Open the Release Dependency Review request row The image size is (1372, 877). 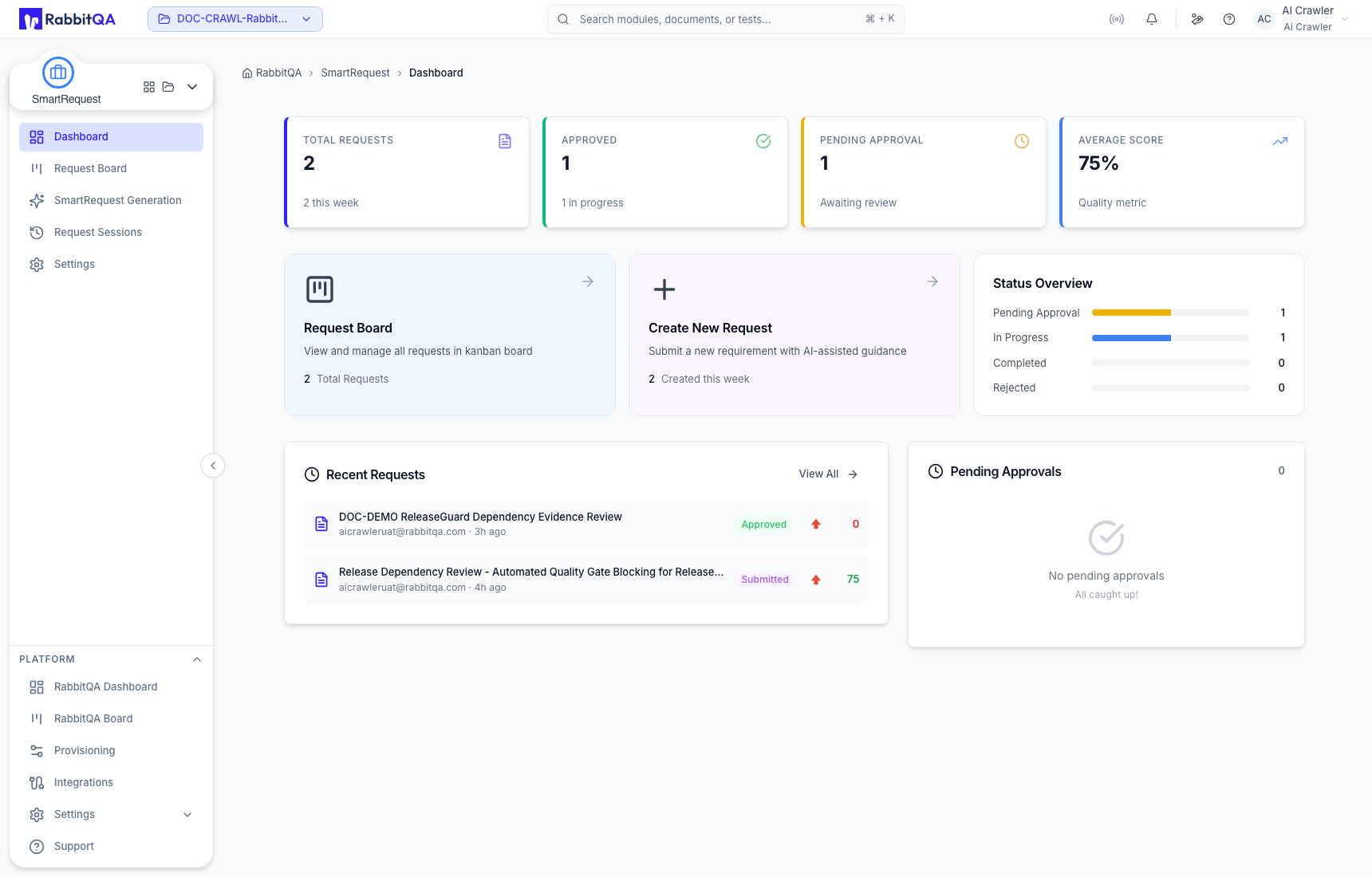tap(586, 580)
